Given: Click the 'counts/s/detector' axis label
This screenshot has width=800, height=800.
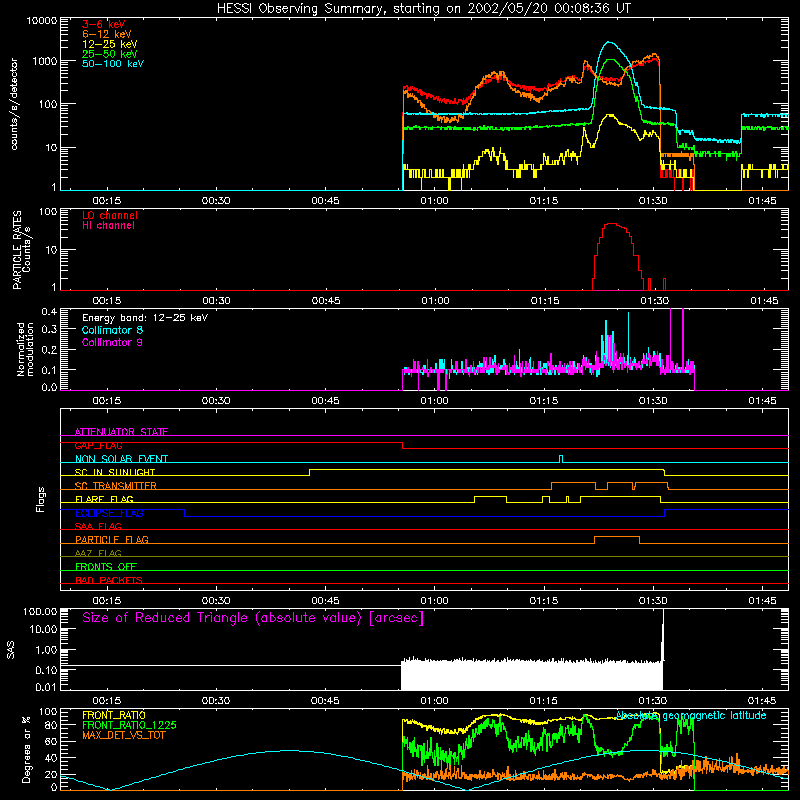Looking at the screenshot, I should tap(14, 104).
